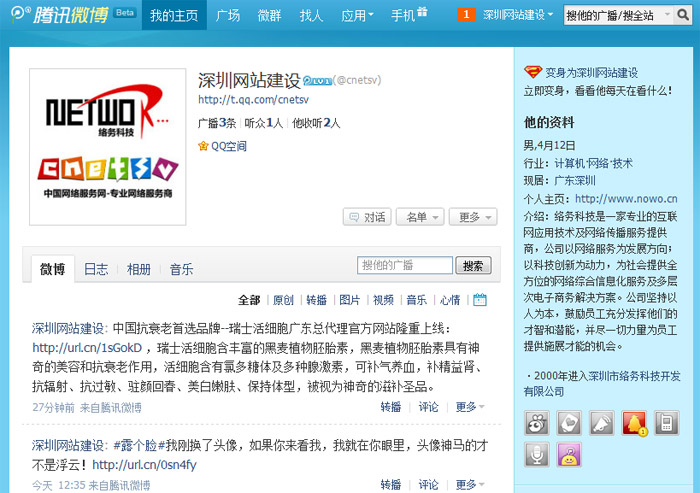Switch to the 日志 tab
This screenshot has height=493, width=700.
pyautogui.click(x=96, y=269)
